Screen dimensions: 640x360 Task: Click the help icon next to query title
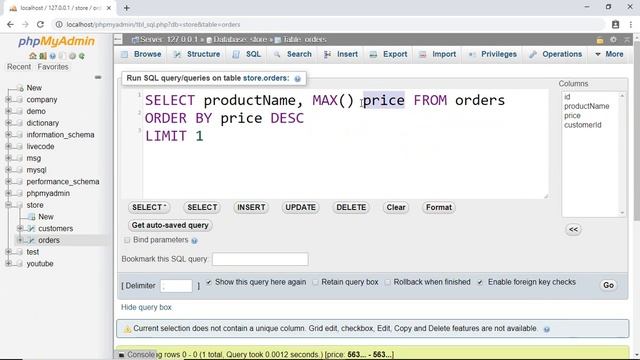298,79
